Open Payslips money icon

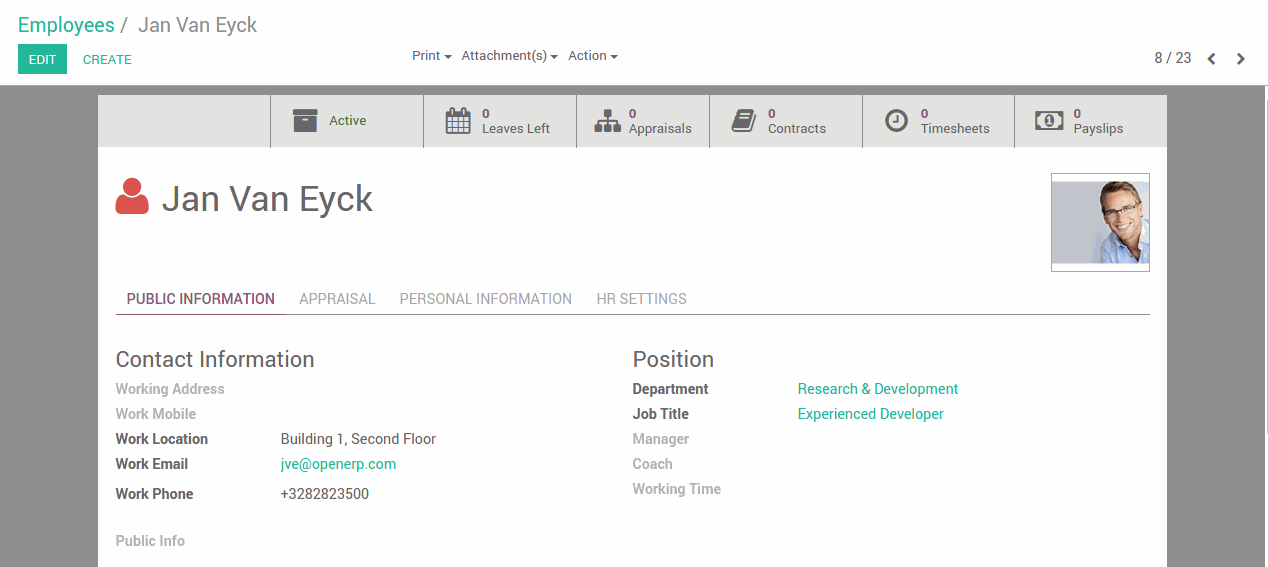tap(1048, 121)
